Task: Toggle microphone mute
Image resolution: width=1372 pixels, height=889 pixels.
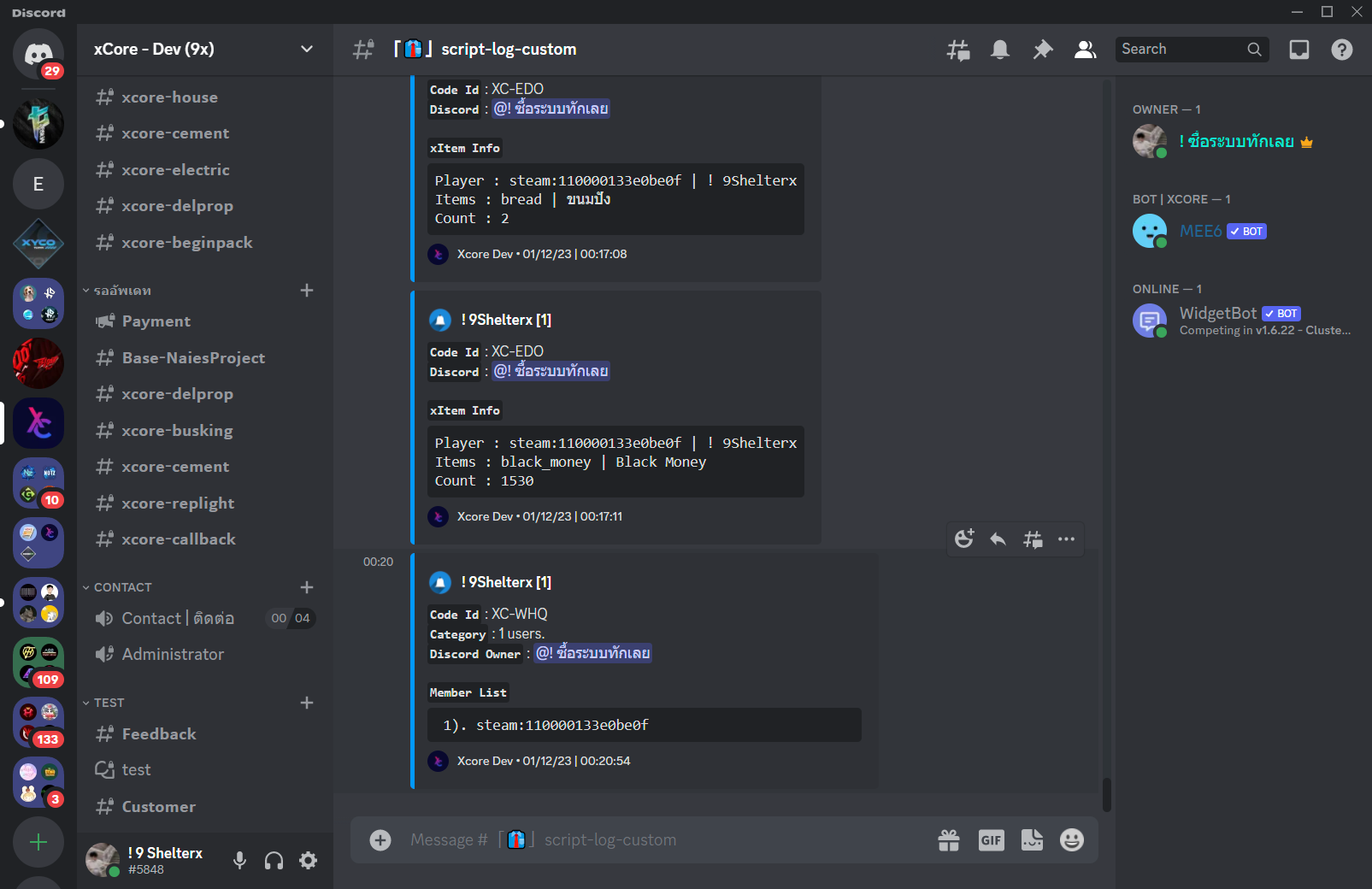Action: pyautogui.click(x=240, y=861)
